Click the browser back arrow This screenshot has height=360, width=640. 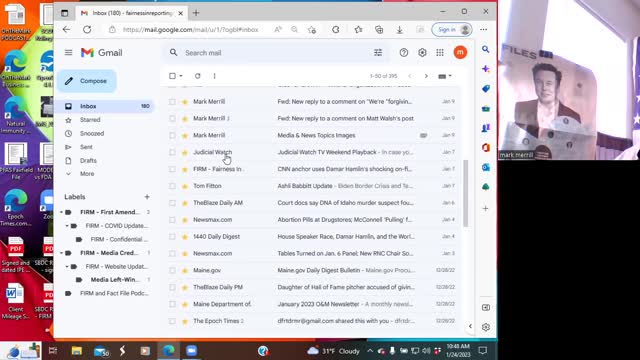point(66,29)
